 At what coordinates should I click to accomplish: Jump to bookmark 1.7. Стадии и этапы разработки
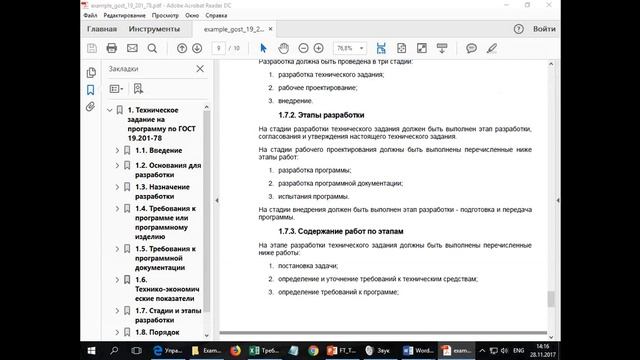point(168,316)
